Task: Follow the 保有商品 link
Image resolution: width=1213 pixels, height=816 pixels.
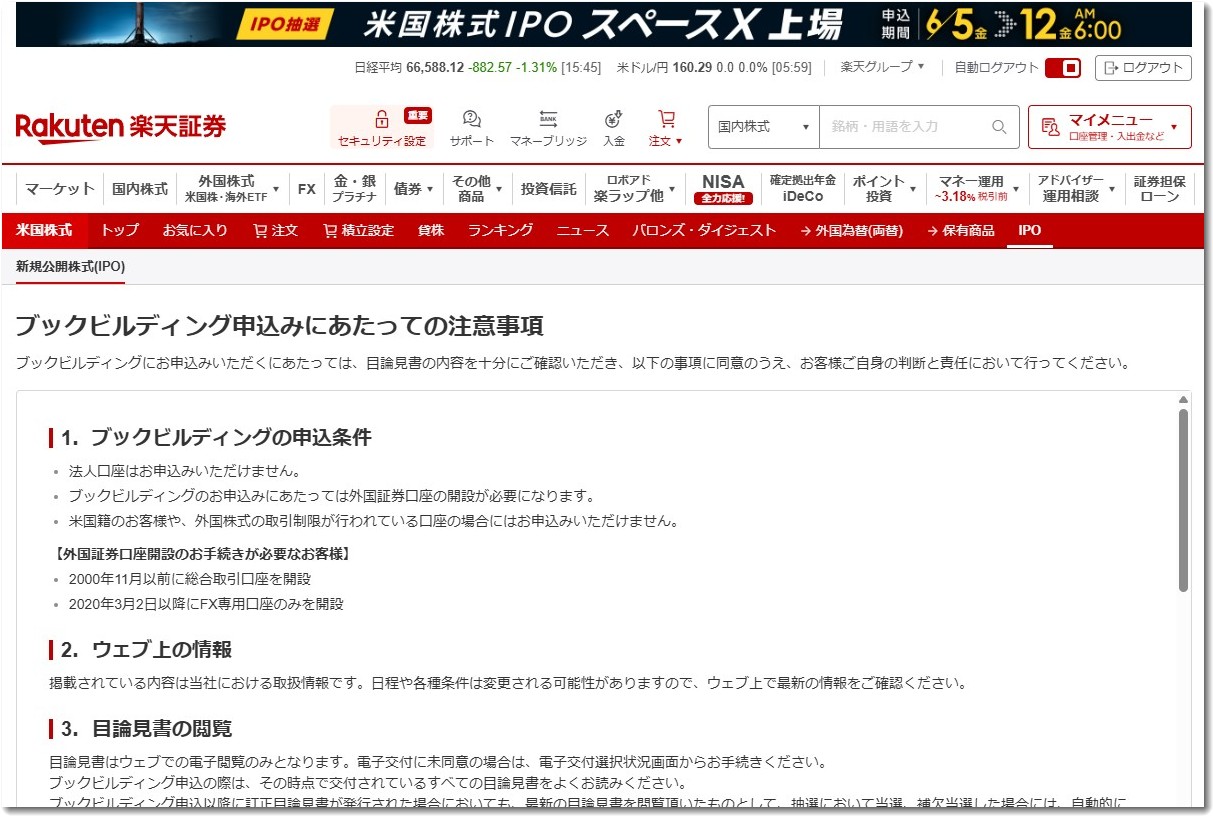Action: point(961,230)
